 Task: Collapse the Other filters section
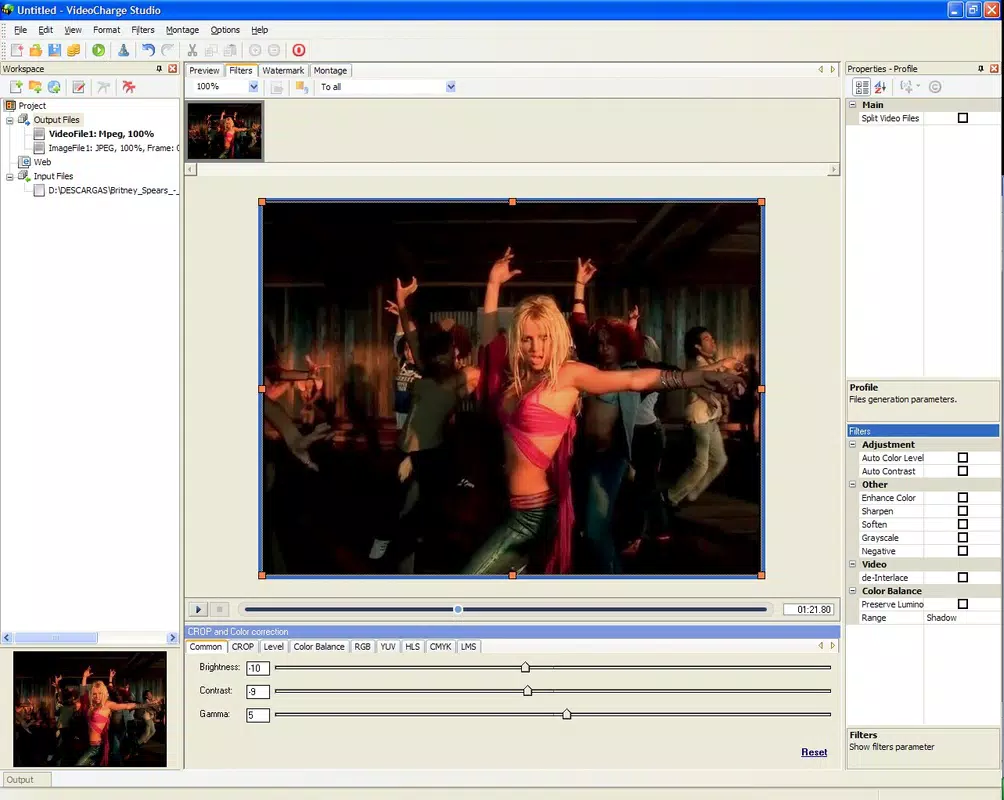coord(852,484)
